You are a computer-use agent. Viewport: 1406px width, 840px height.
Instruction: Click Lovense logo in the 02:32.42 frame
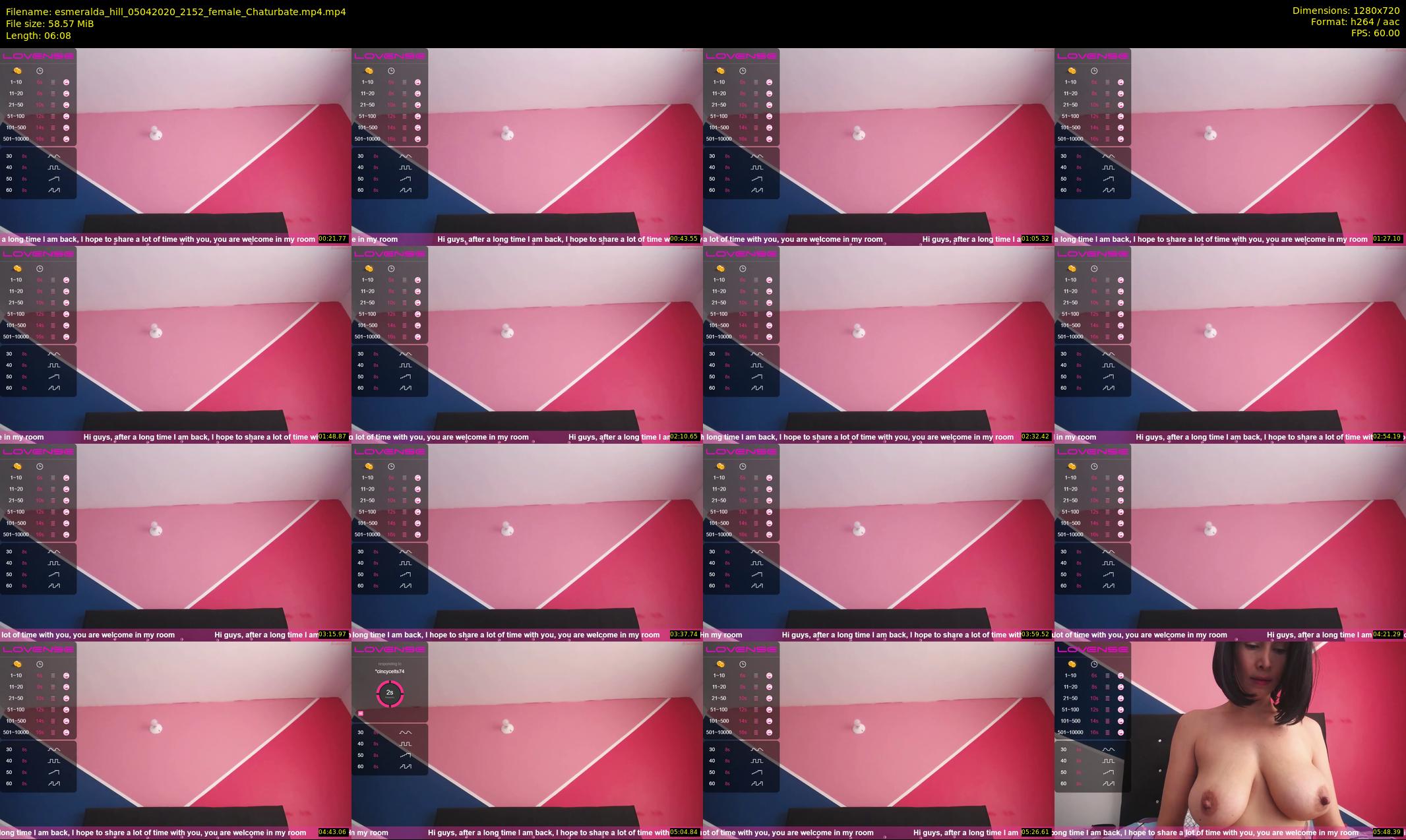tap(741, 254)
